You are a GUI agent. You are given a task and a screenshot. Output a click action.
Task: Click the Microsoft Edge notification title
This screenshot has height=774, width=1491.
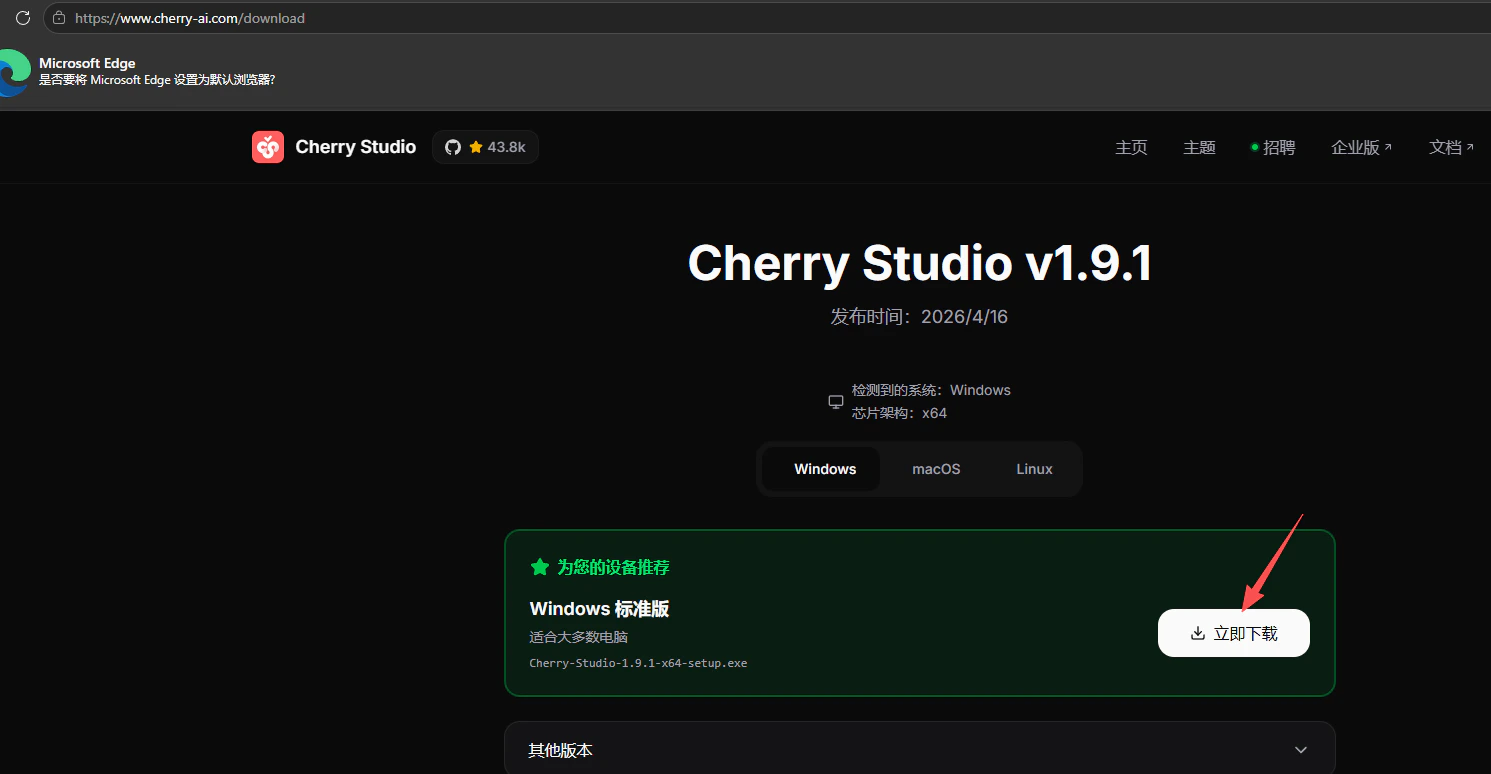click(x=87, y=63)
